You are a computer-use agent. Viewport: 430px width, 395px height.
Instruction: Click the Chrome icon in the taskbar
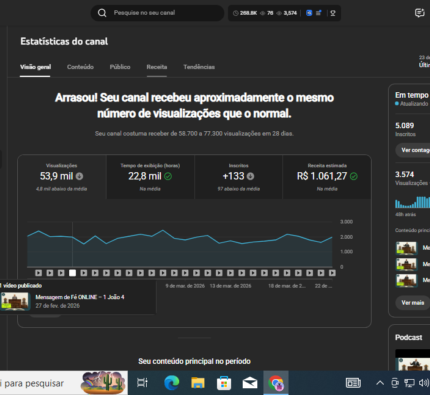[276, 383]
